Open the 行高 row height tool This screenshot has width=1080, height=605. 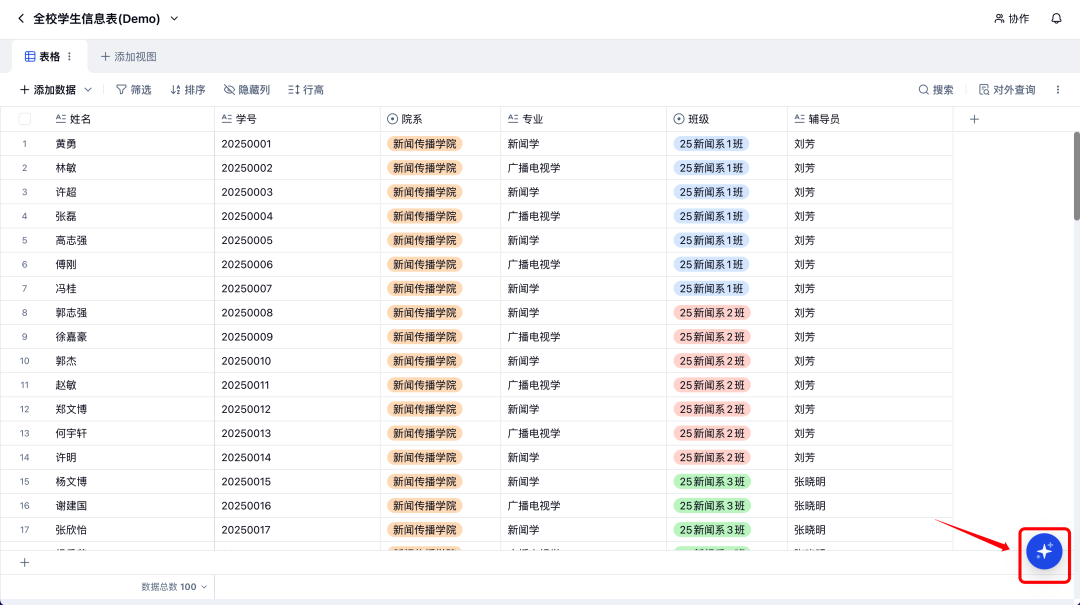306,90
